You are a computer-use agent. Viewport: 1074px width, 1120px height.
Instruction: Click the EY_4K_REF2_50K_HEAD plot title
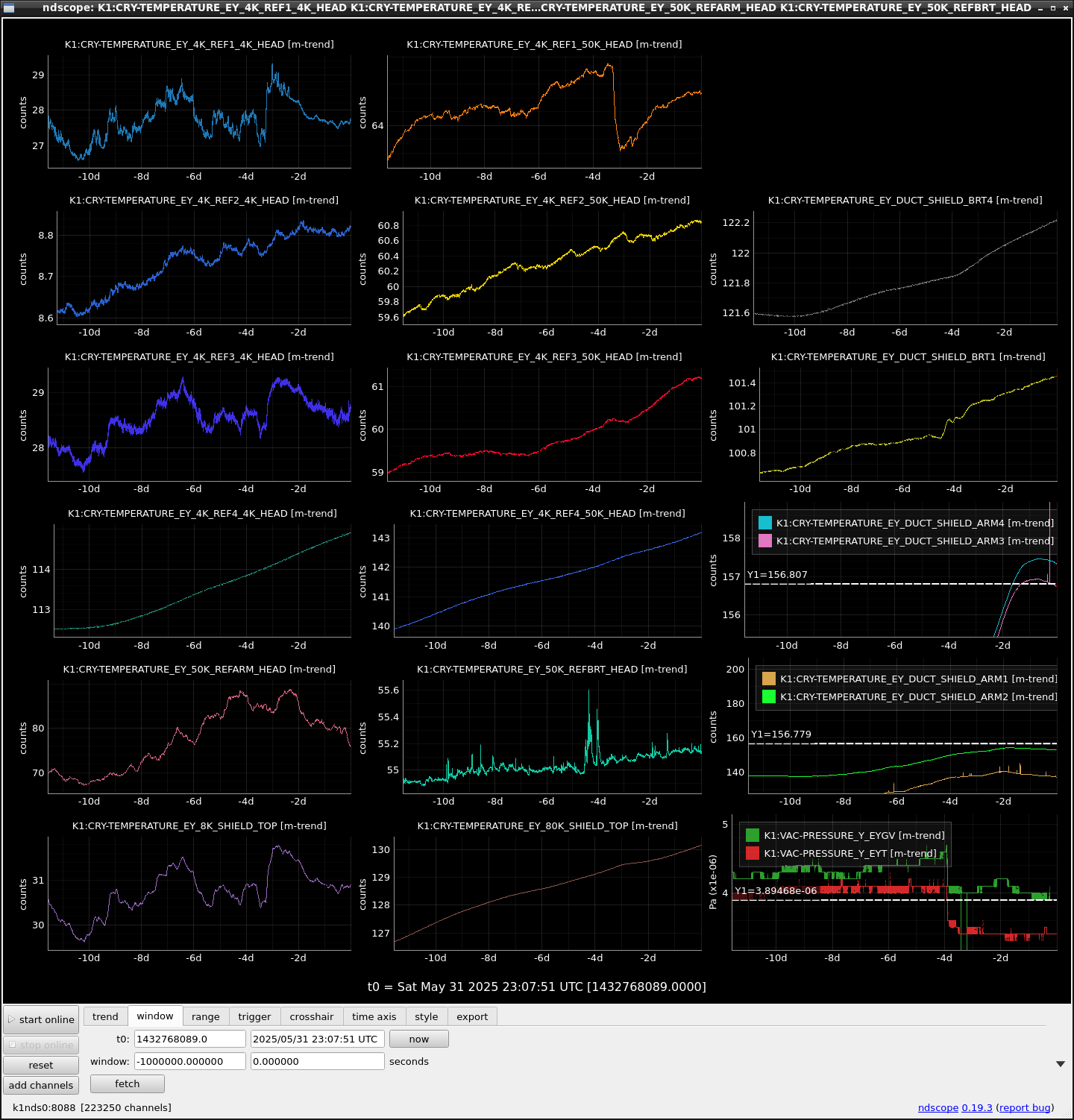point(552,201)
